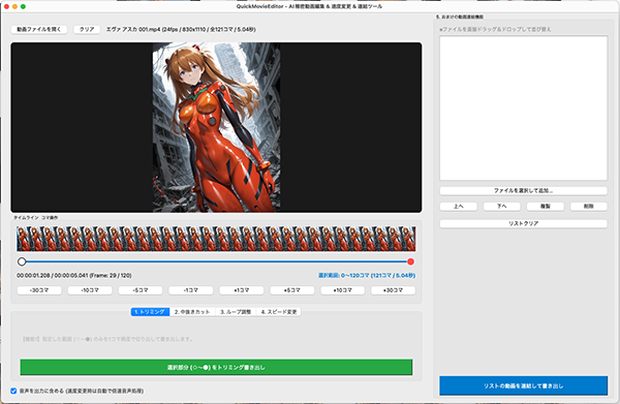Click the timecode 00:00:01.208 / 00:00:05.041 text
620x404 pixels.
pos(74,276)
